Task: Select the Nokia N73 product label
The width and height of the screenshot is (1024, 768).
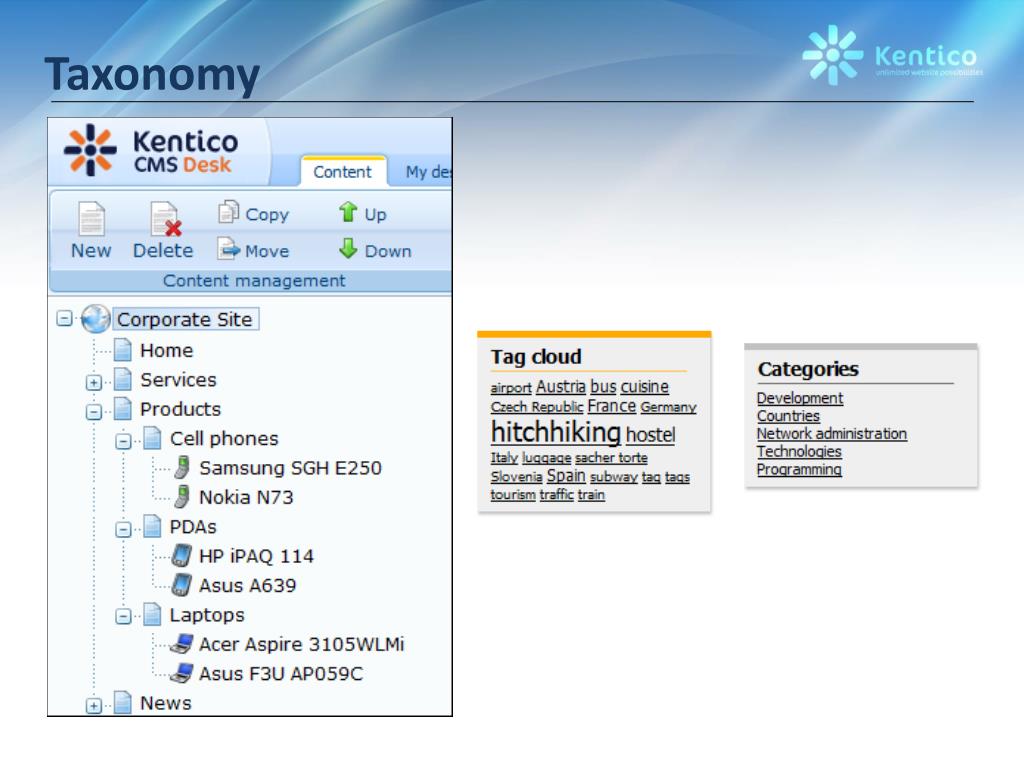Action: [x=246, y=498]
